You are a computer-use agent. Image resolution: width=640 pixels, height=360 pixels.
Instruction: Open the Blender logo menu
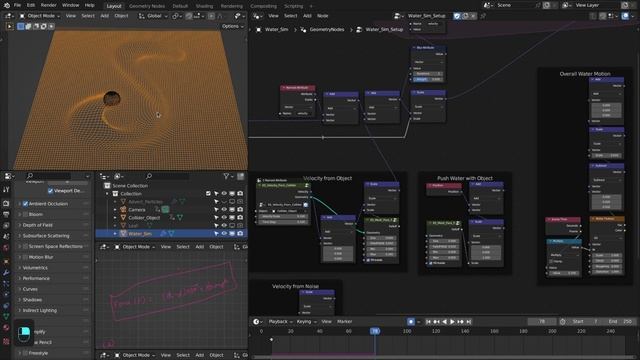point(7,5)
